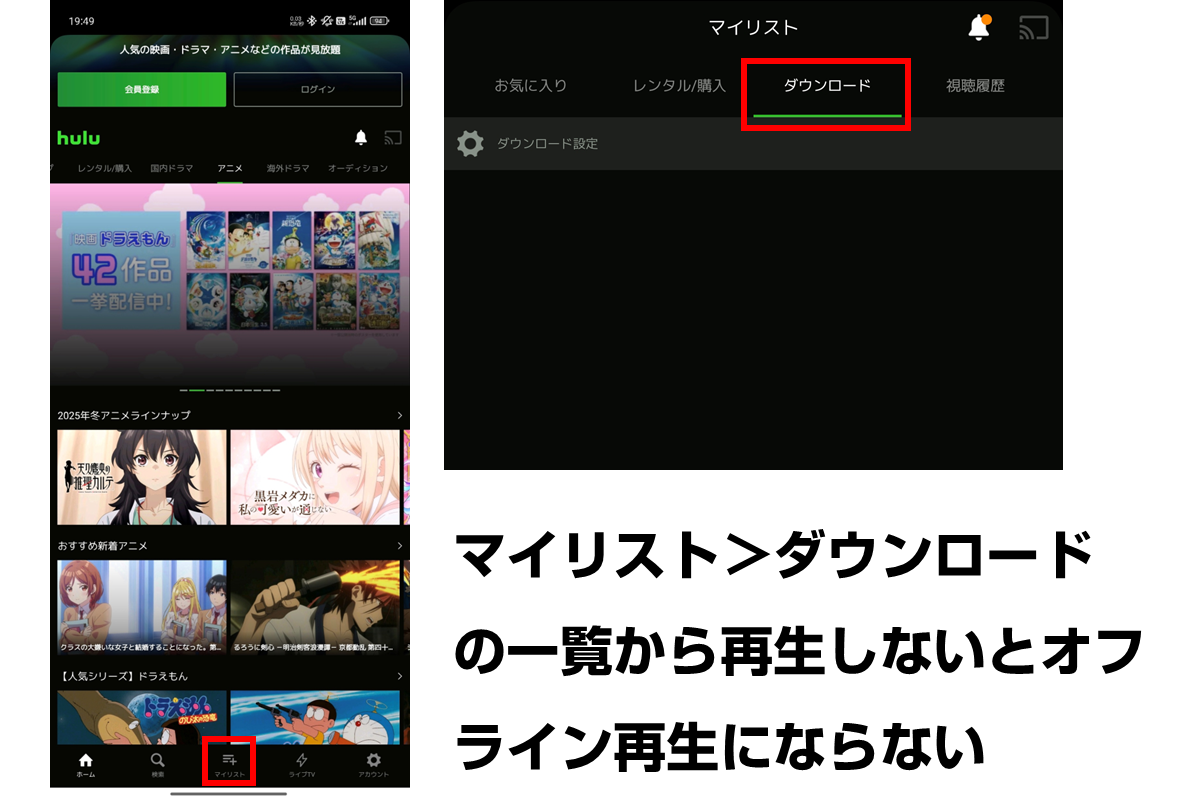Viewport: 1200px width, 800px height.
Task: Select 国内ドラマ category tab
Action: [x=171, y=168]
